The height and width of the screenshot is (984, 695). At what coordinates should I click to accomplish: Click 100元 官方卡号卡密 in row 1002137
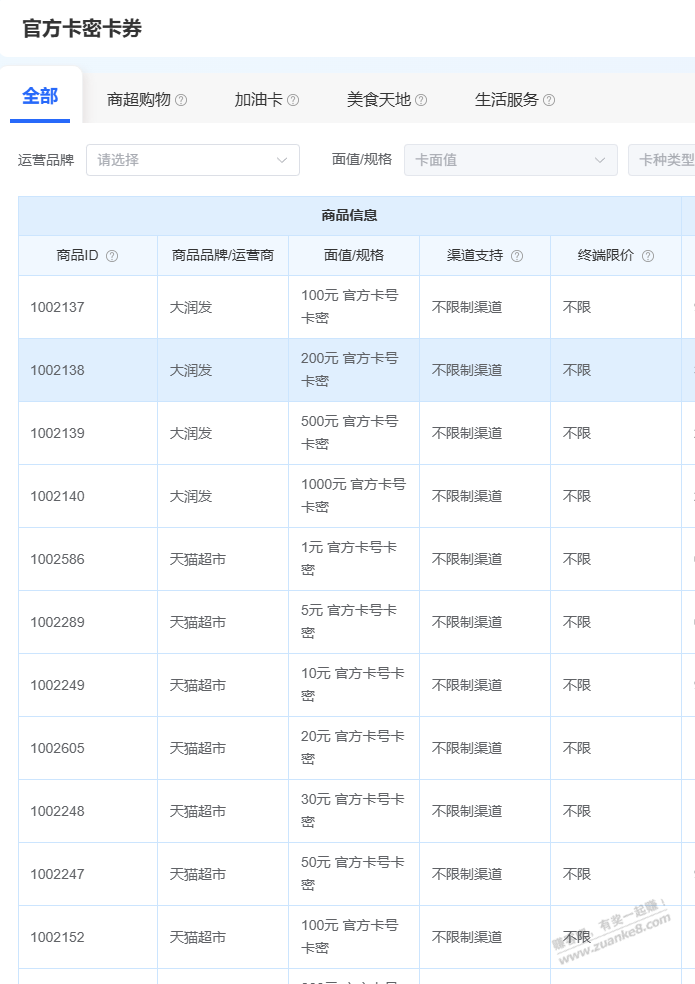(x=350, y=306)
